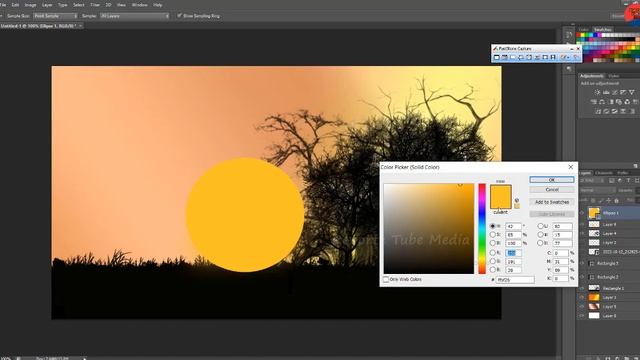Image resolution: width=640 pixels, height=360 pixels.
Task: Add a Color Balance adjustment
Action: tap(602, 102)
